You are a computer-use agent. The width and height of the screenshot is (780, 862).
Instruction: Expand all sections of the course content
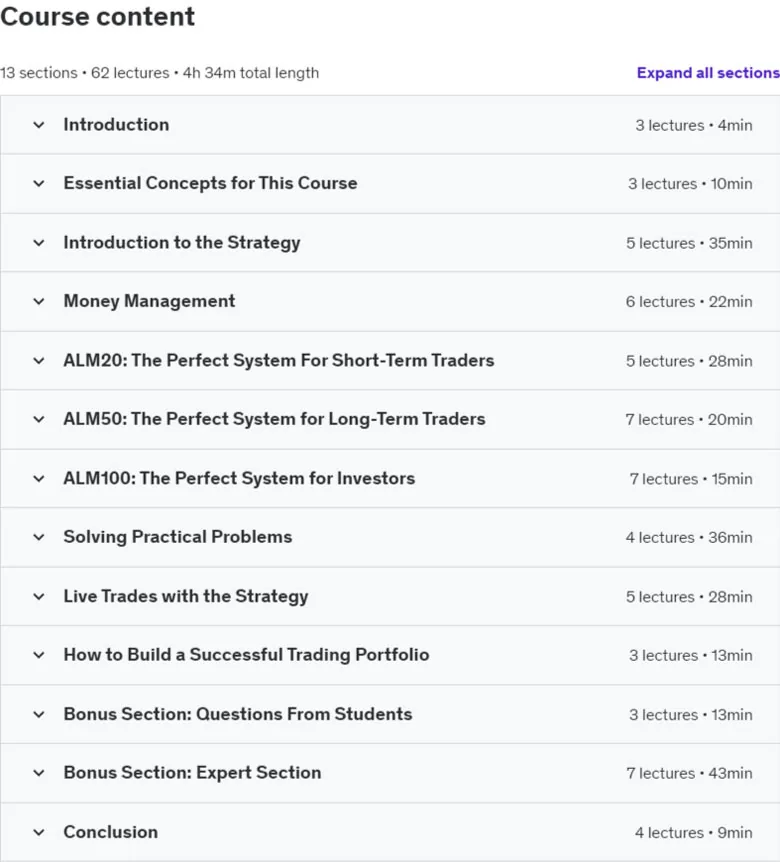(708, 73)
